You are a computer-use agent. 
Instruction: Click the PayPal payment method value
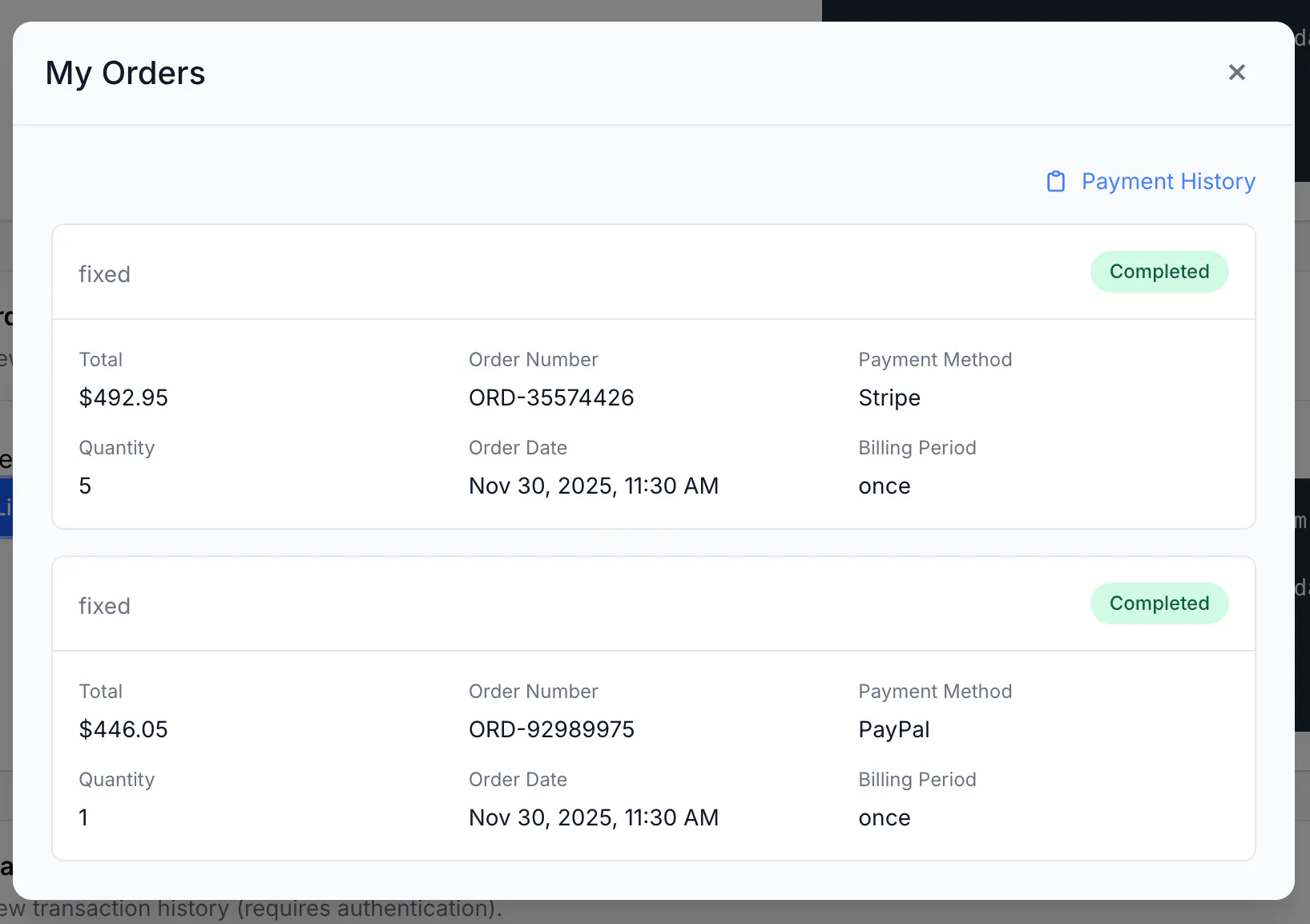pyautogui.click(x=894, y=729)
